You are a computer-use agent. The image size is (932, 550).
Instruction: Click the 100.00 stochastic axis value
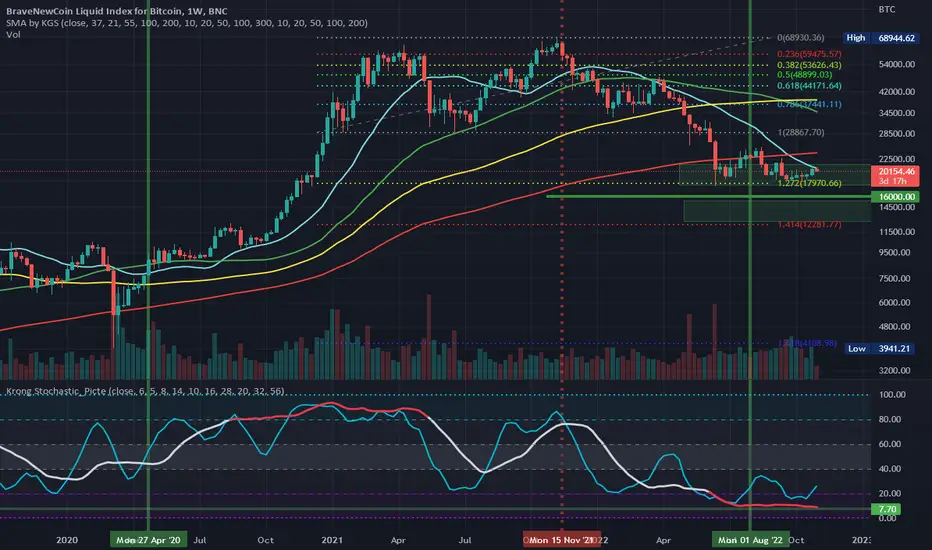(892, 395)
